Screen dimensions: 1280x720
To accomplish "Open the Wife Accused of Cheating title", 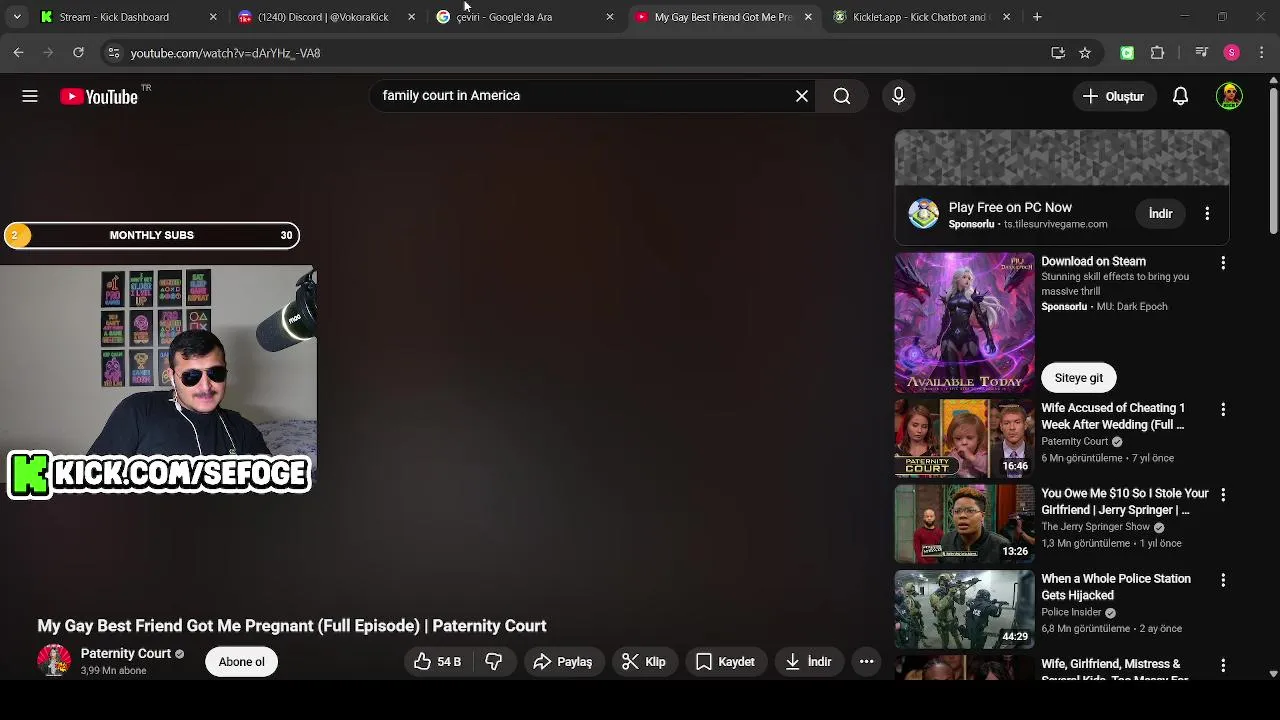I will (x=1113, y=416).
